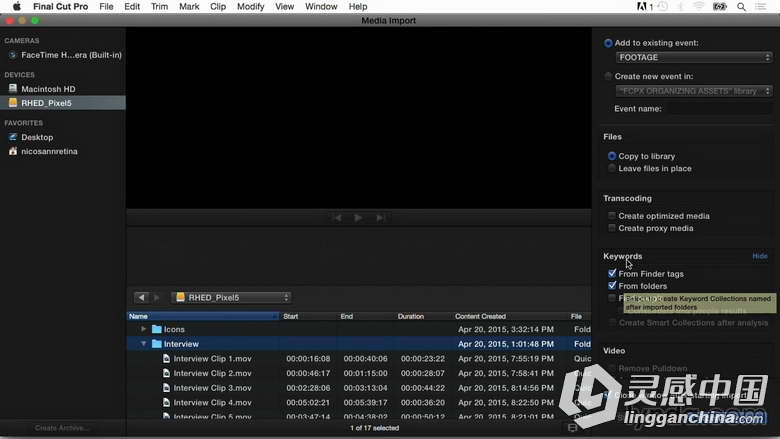The image size is (780, 439).
Task: Open the Help menu
Action: tap(358, 6)
